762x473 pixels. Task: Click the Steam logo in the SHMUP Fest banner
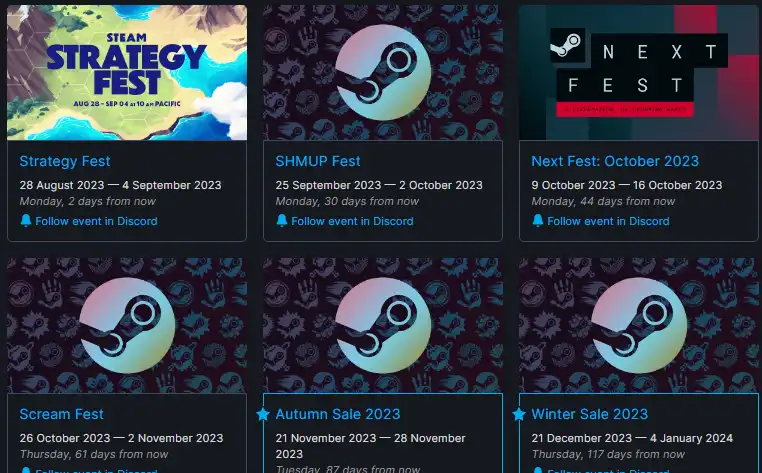(x=383, y=72)
